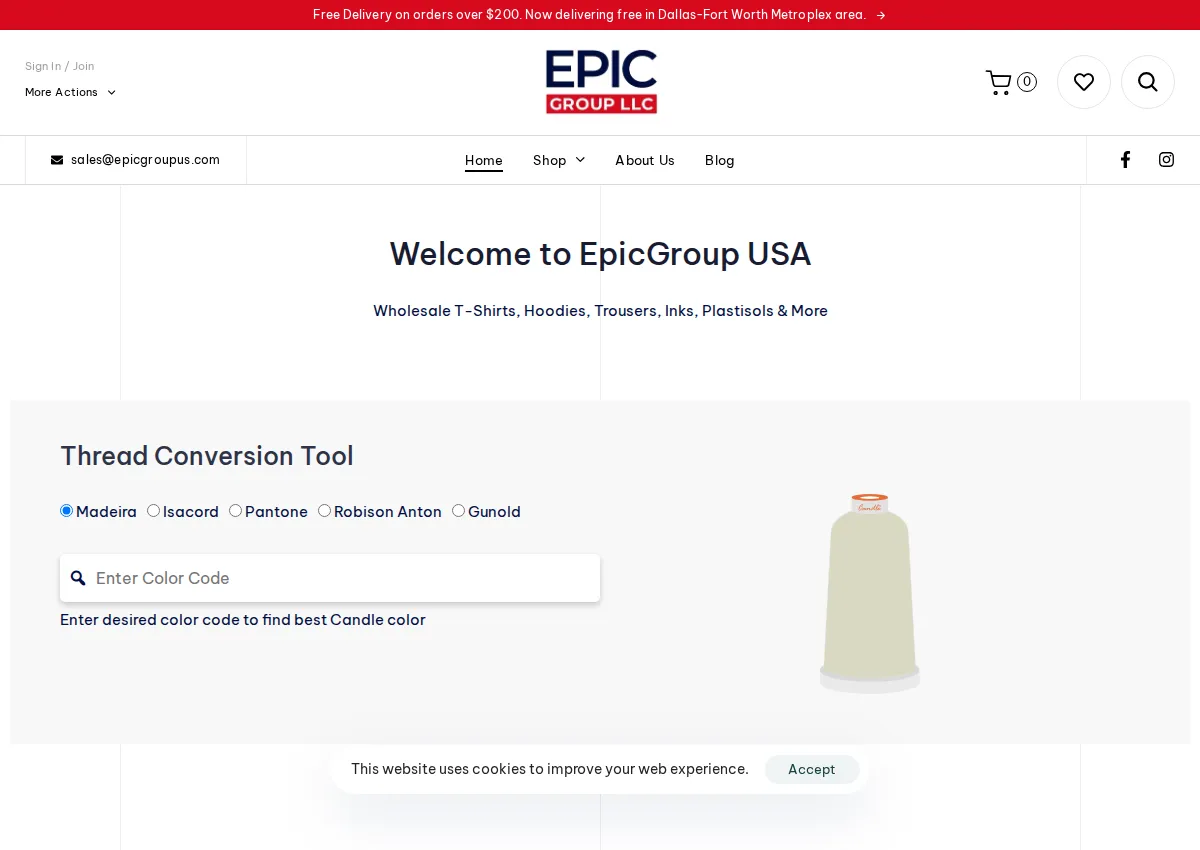
Task: Open the About Us page
Action: click(645, 160)
